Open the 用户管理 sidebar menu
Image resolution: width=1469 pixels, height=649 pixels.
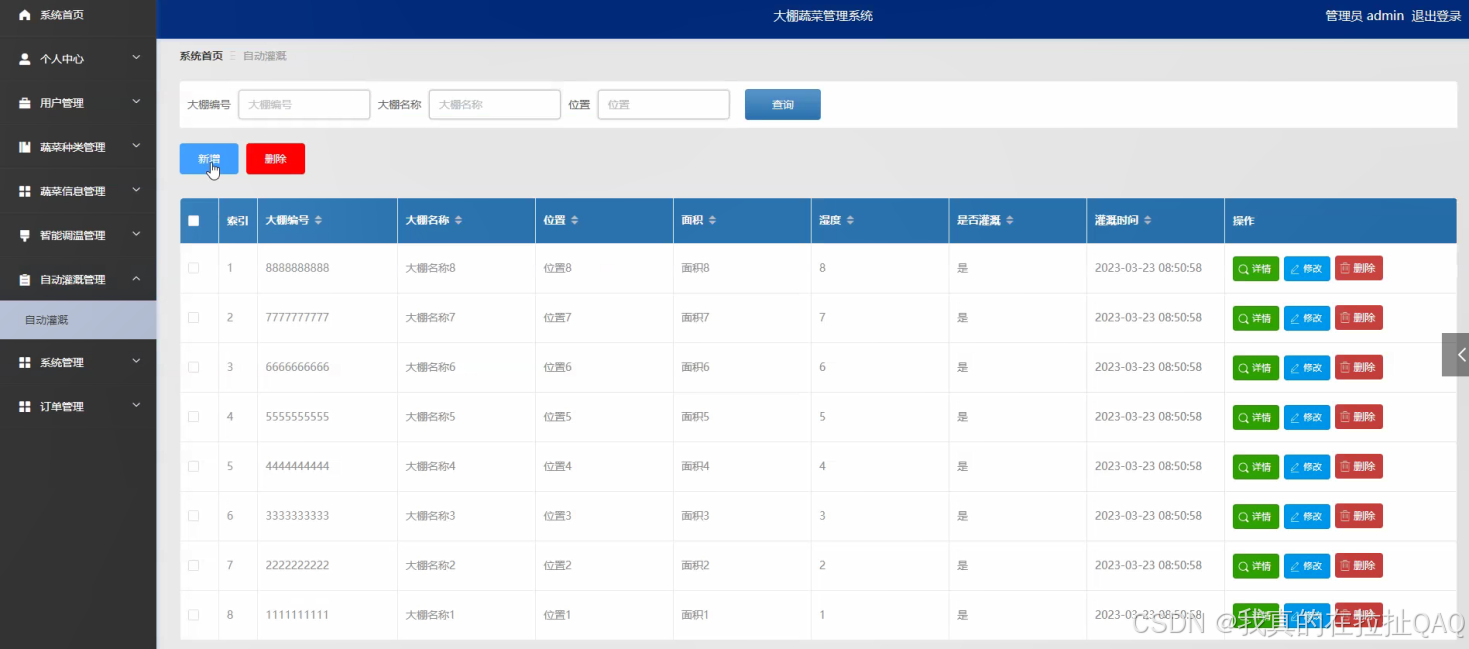tap(78, 103)
